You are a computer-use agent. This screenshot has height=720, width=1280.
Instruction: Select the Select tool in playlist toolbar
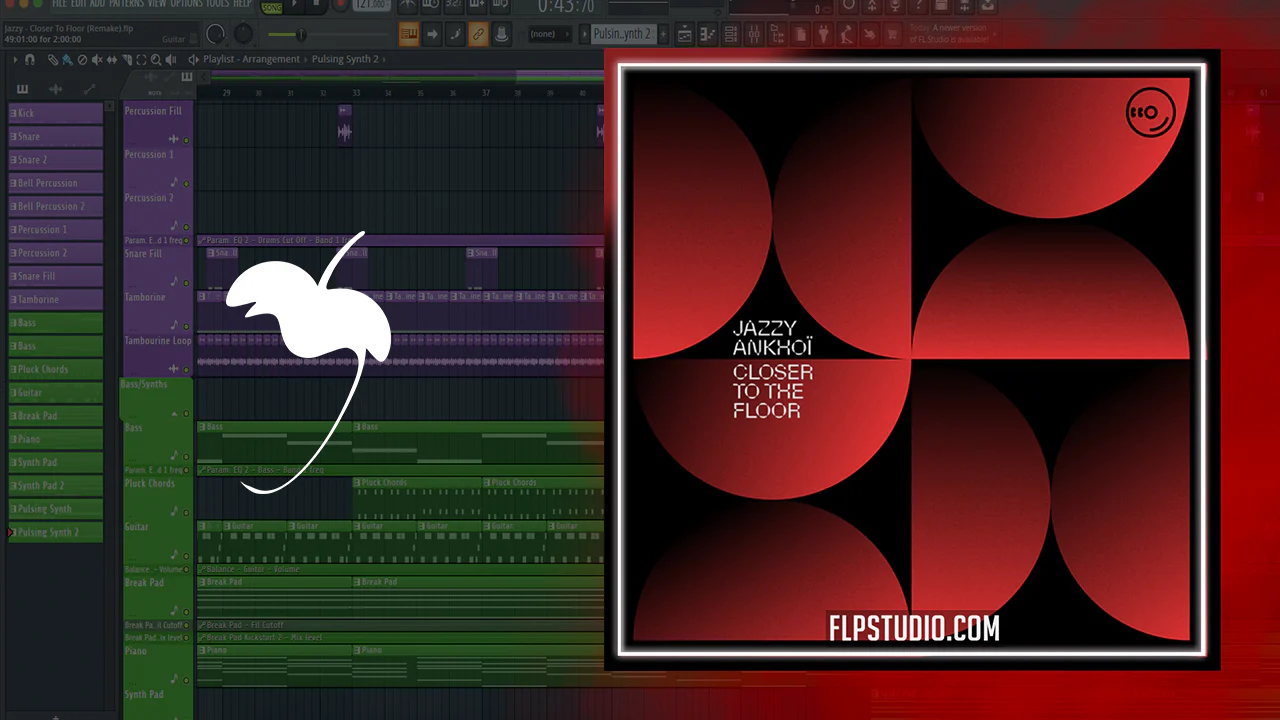click(x=141, y=60)
